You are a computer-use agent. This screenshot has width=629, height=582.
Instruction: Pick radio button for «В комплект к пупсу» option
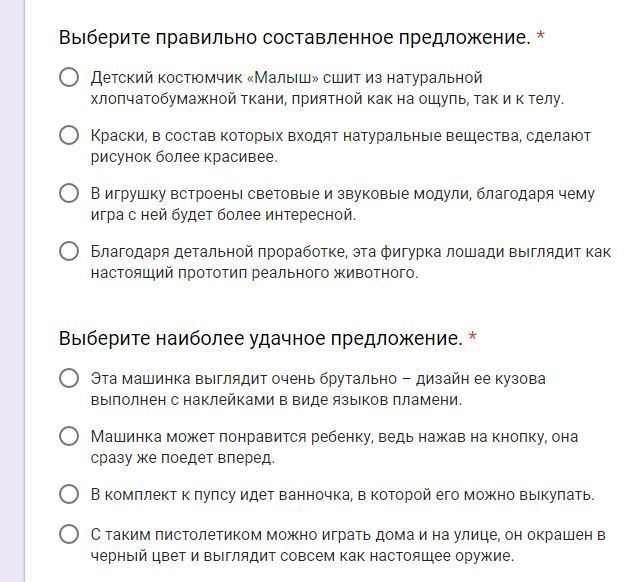click(69, 494)
